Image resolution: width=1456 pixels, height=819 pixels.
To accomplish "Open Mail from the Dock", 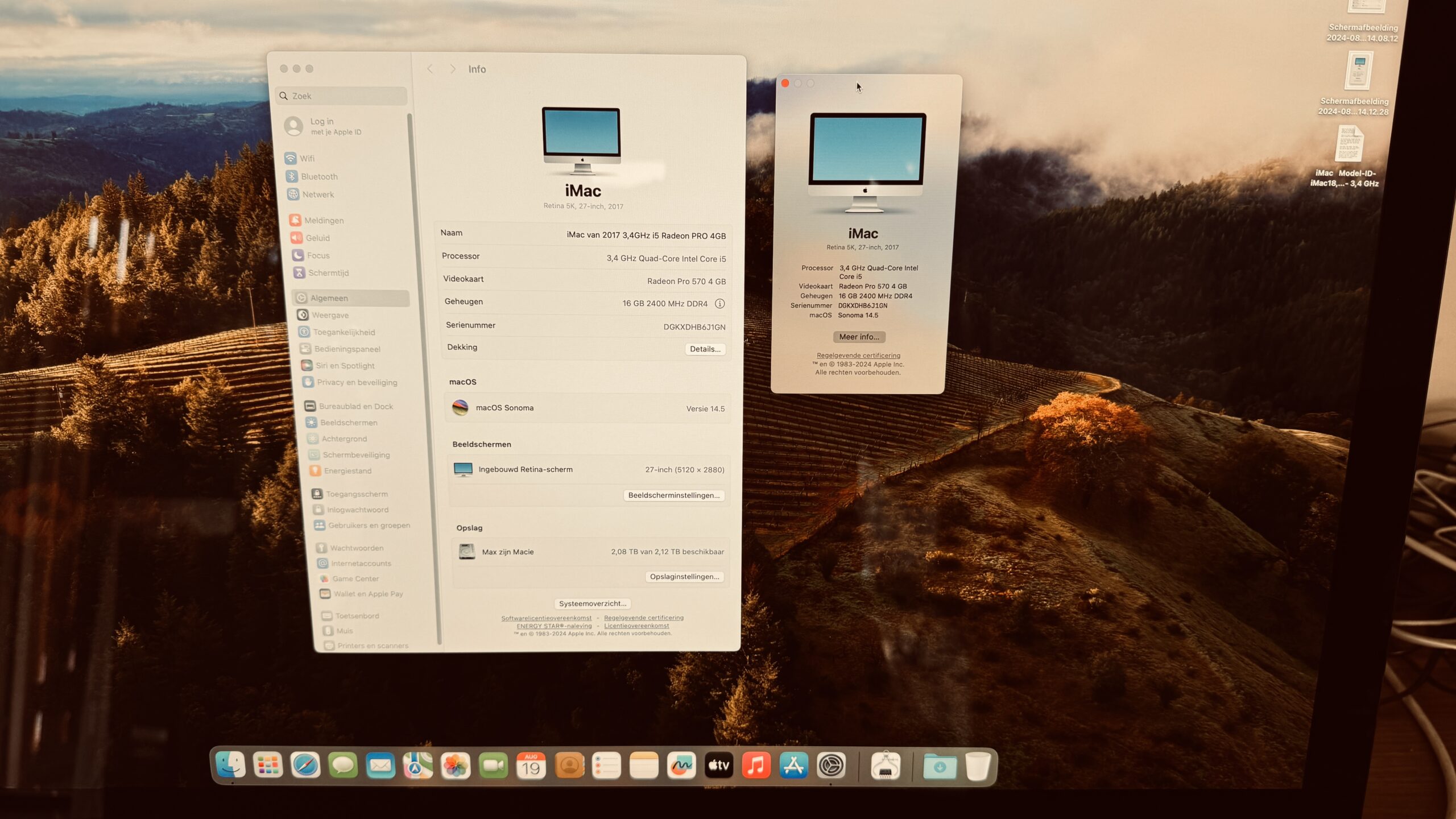I will pyautogui.click(x=380, y=766).
